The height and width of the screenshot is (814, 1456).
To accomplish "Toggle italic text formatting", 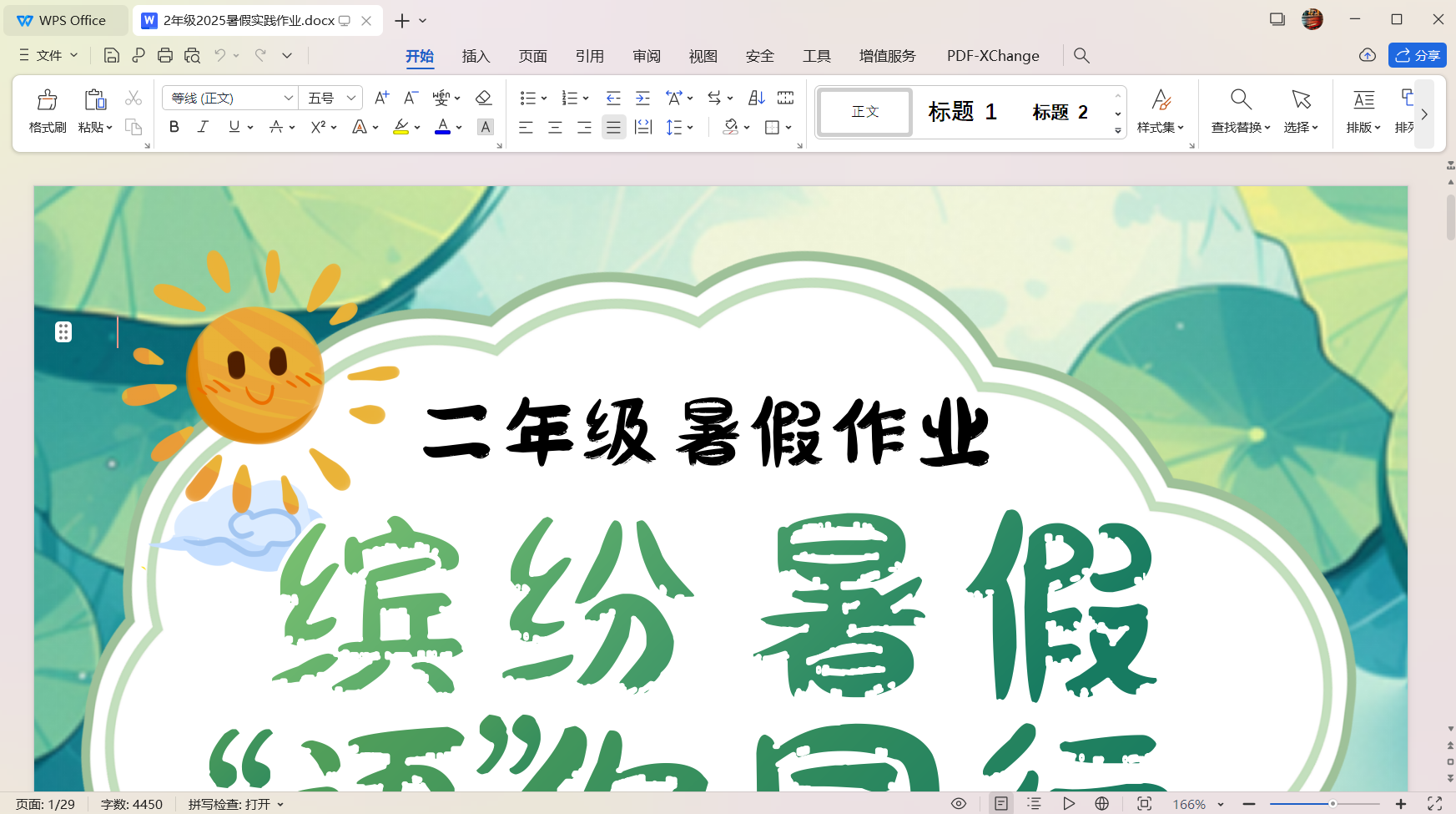I will (x=203, y=127).
